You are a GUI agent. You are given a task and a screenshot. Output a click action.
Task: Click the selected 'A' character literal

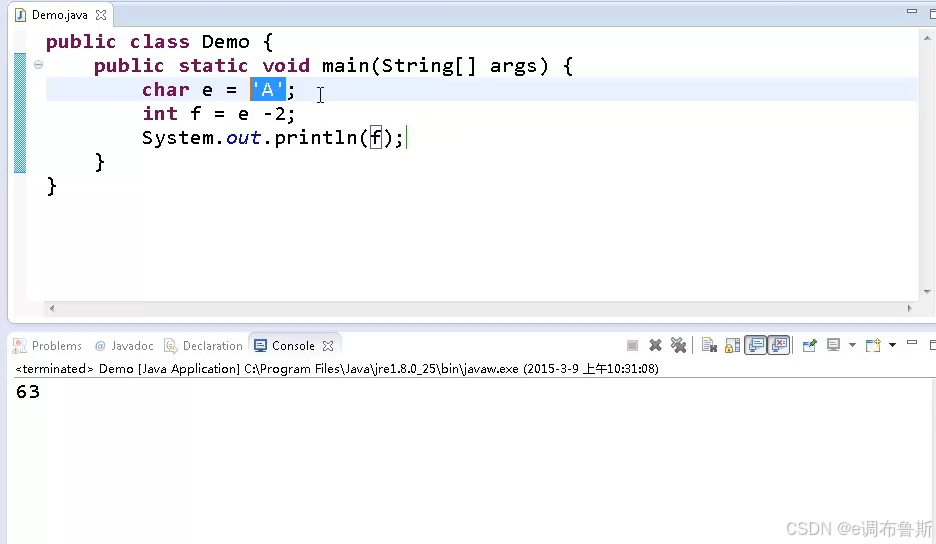tap(267, 90)
